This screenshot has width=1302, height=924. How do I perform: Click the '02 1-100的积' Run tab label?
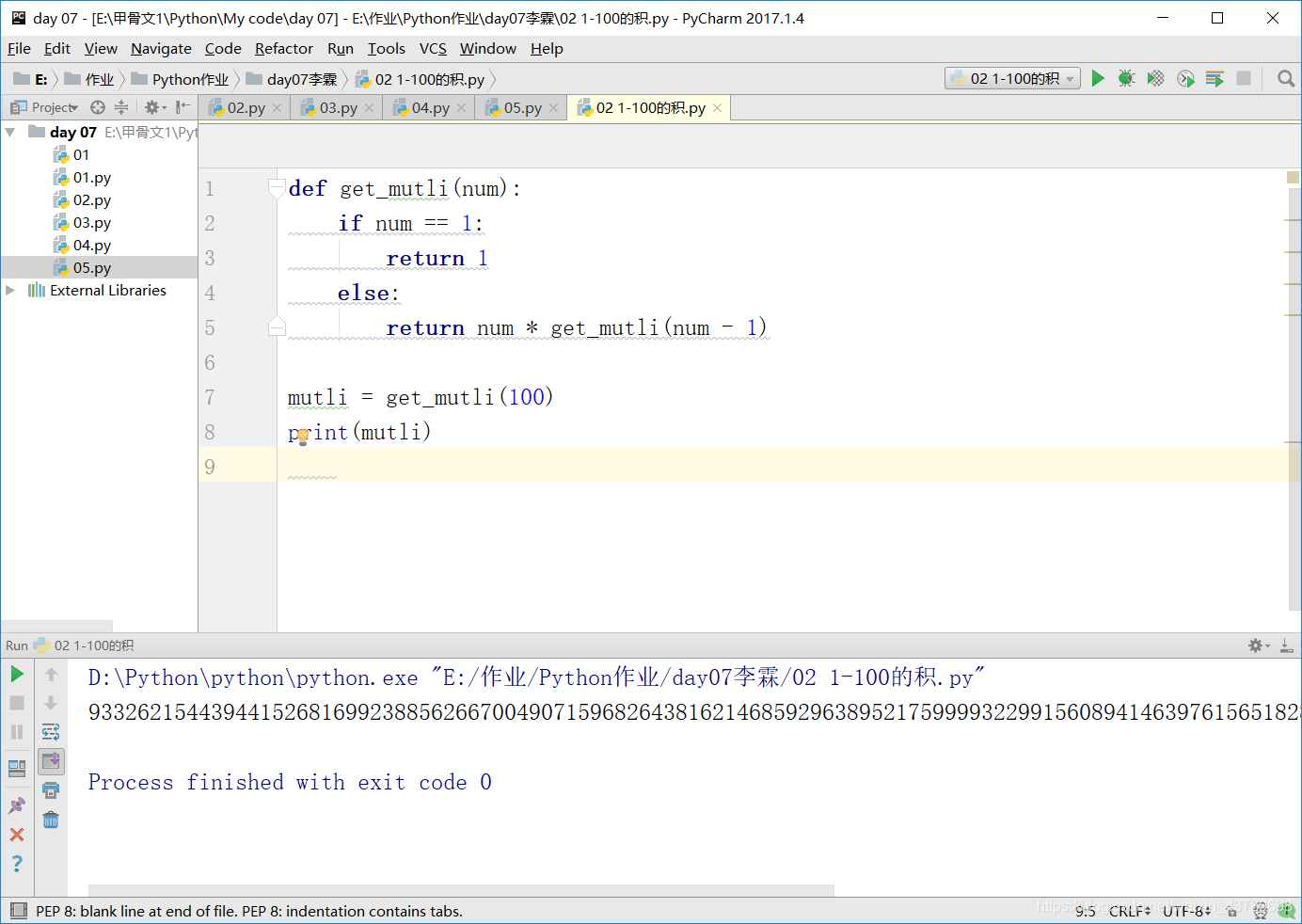(x=93, y=645)
